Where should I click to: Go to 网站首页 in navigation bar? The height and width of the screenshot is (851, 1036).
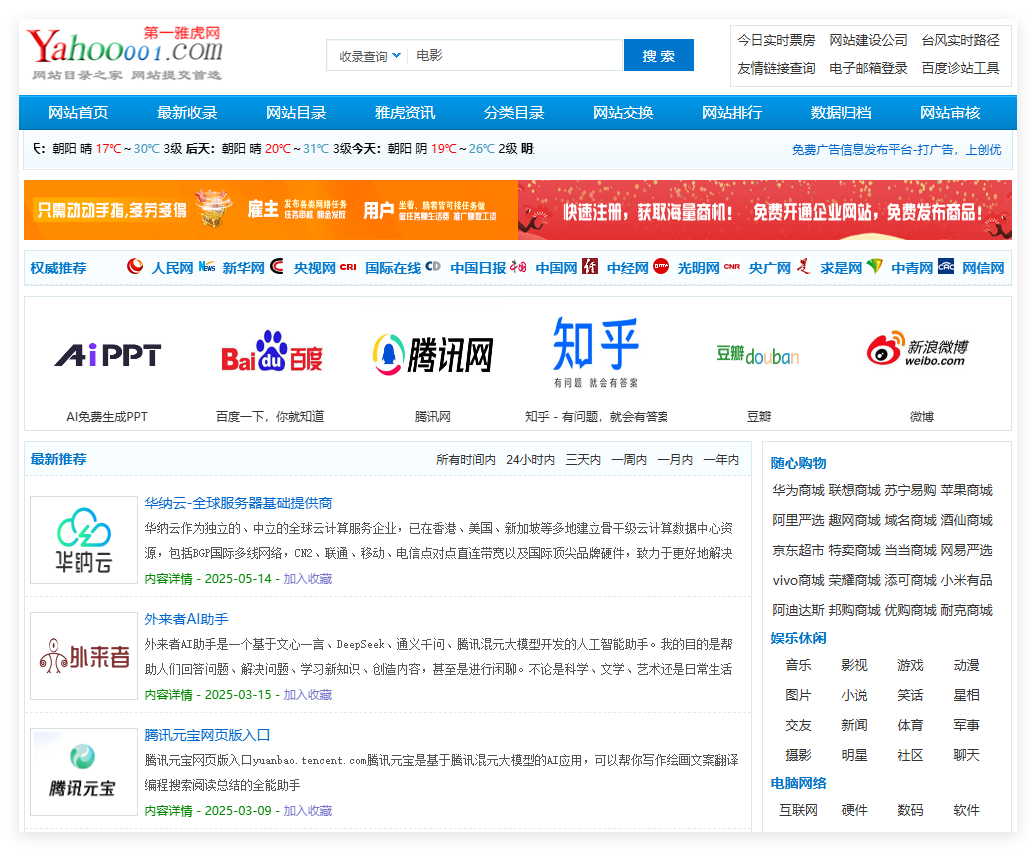coord(78,113)
